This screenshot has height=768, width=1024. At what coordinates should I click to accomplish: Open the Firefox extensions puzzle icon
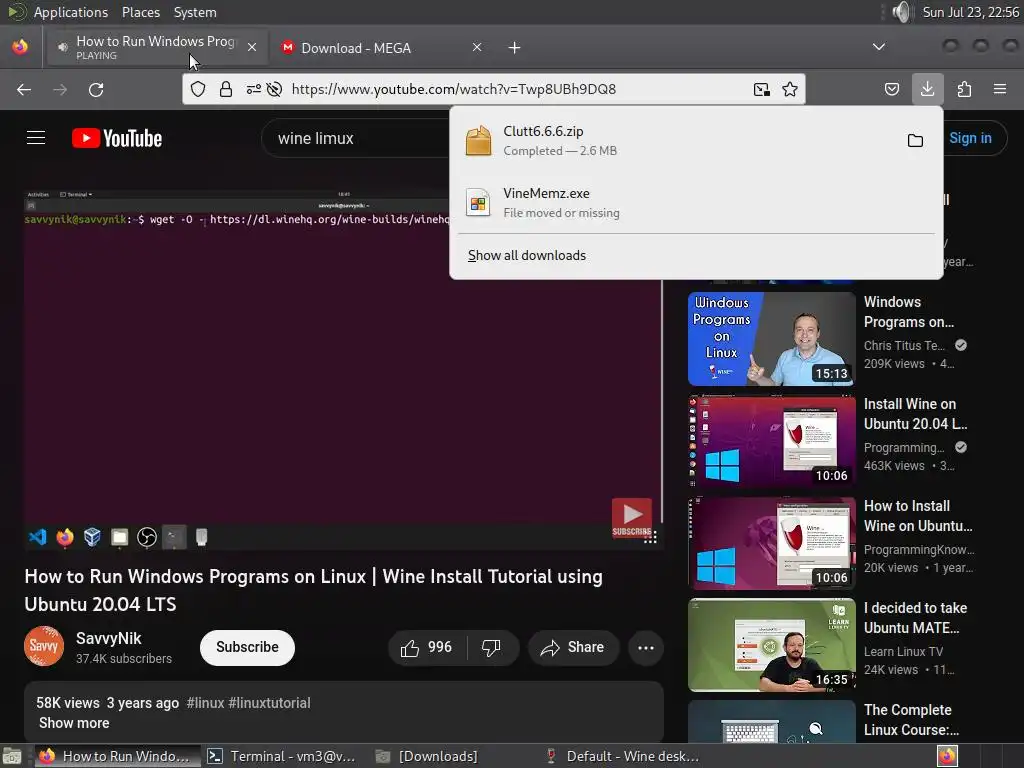click(965, 89)
